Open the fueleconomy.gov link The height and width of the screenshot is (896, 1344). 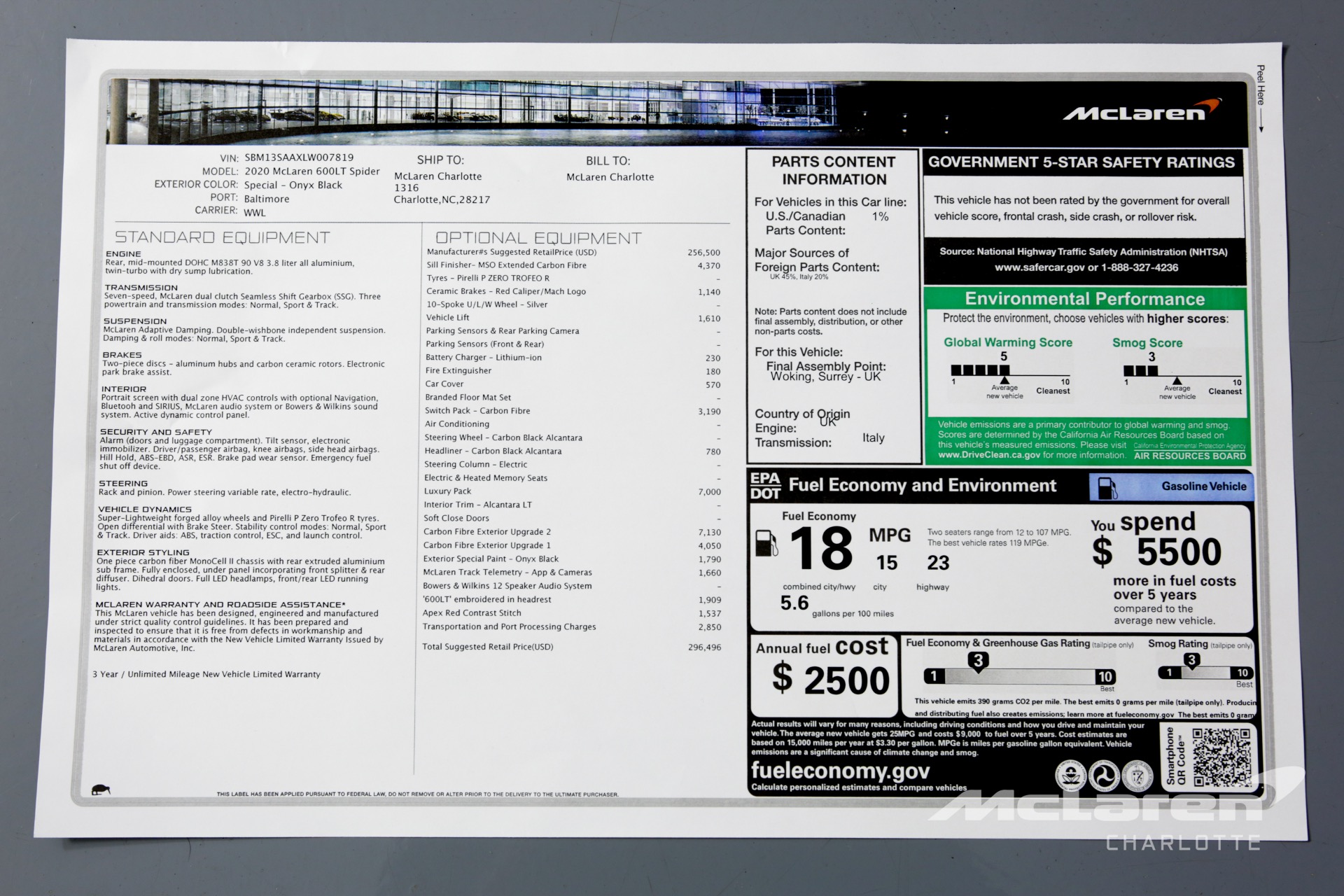point(840,771)
